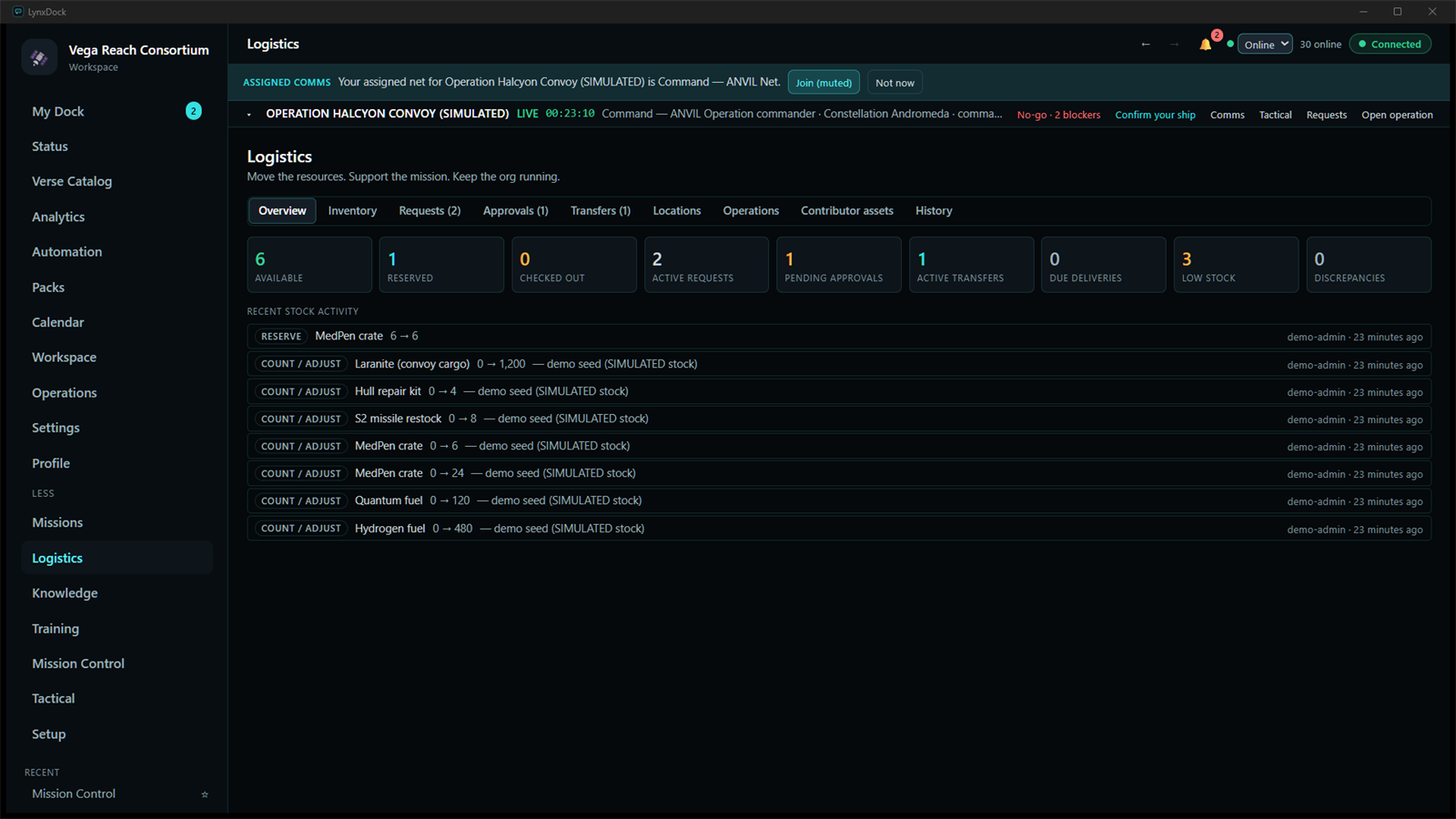Switch to the Transfers (1) tab
This screenshot has height=819, width=1456.
[x=601, y=211]
